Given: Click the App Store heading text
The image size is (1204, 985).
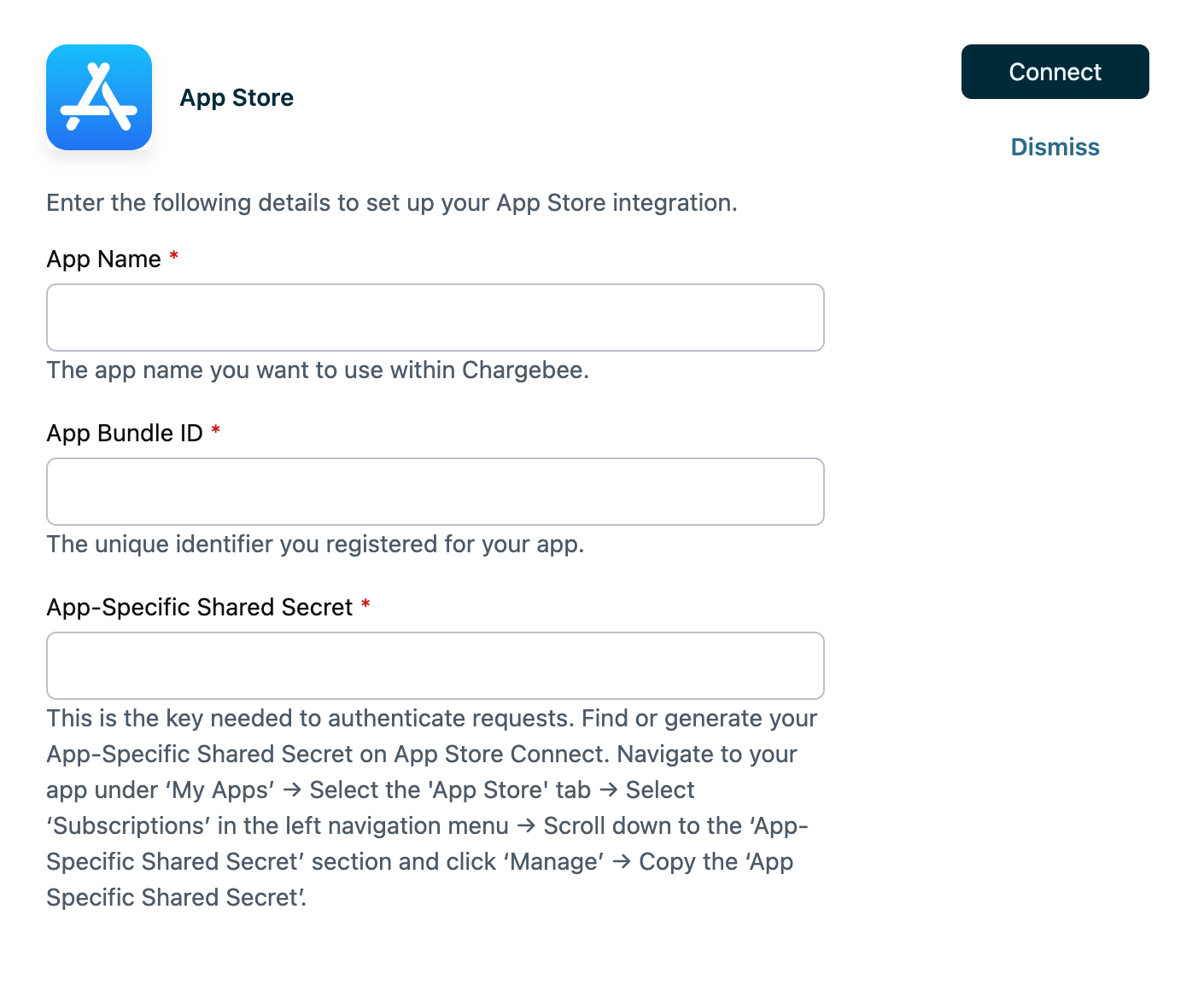Looking at the screenshot, I should pyautogui.click(x=237, y=98).
